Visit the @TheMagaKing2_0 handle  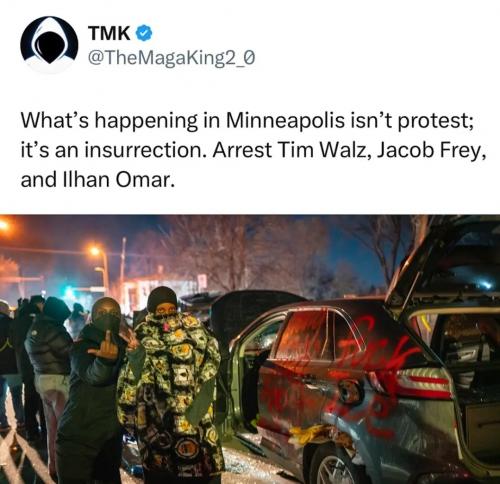[172, 58]
